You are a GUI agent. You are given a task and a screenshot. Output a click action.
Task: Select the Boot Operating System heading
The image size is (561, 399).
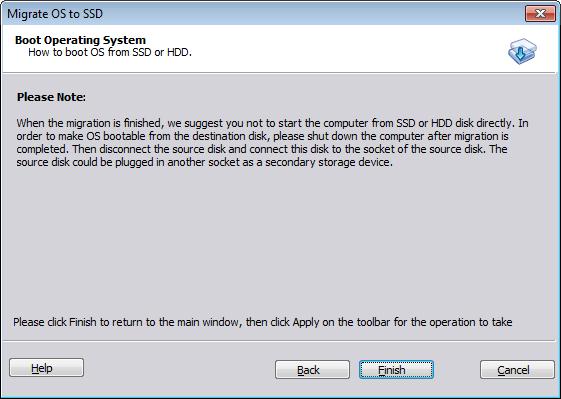coord(81,40)
